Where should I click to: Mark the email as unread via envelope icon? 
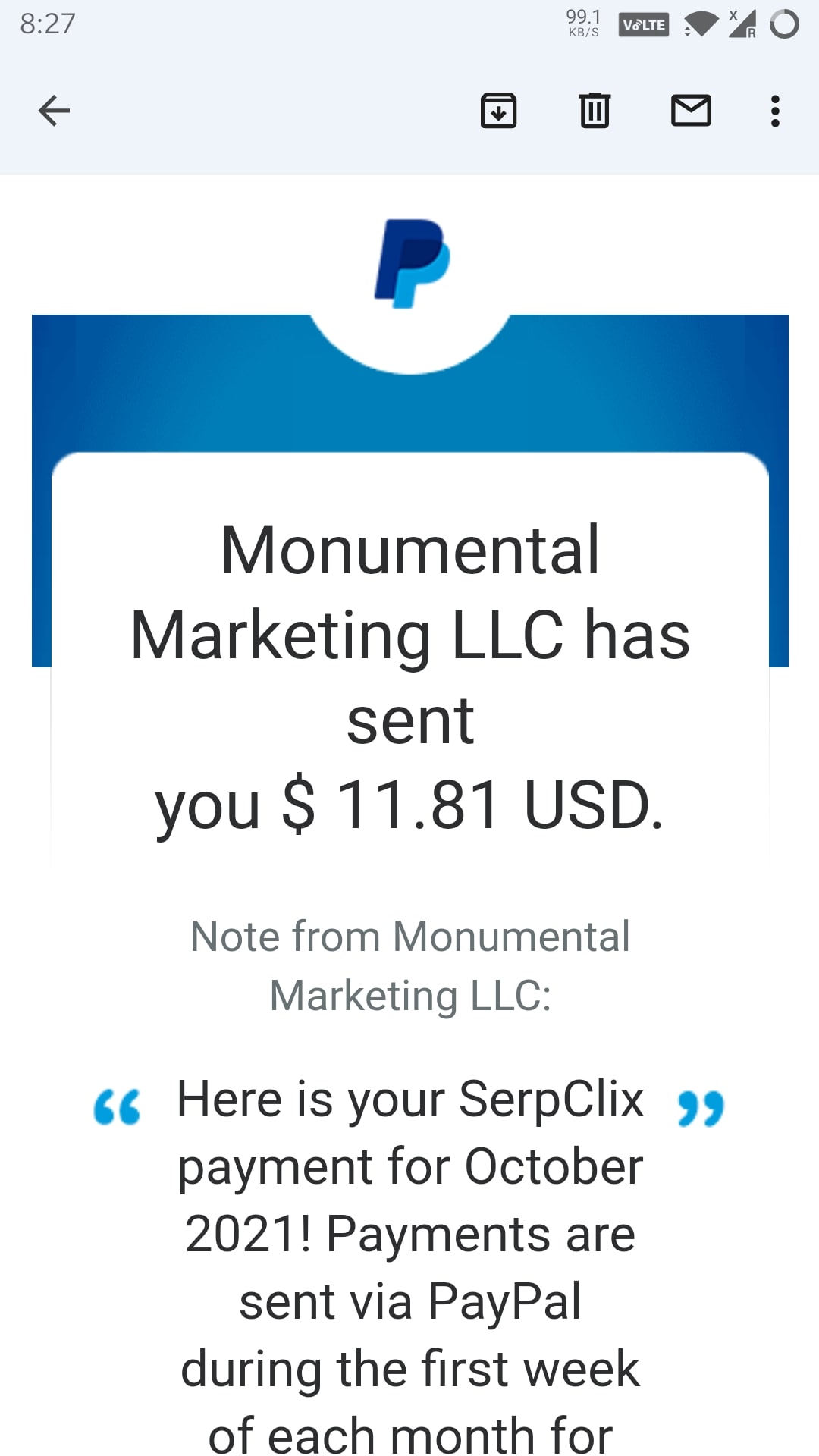691,111
